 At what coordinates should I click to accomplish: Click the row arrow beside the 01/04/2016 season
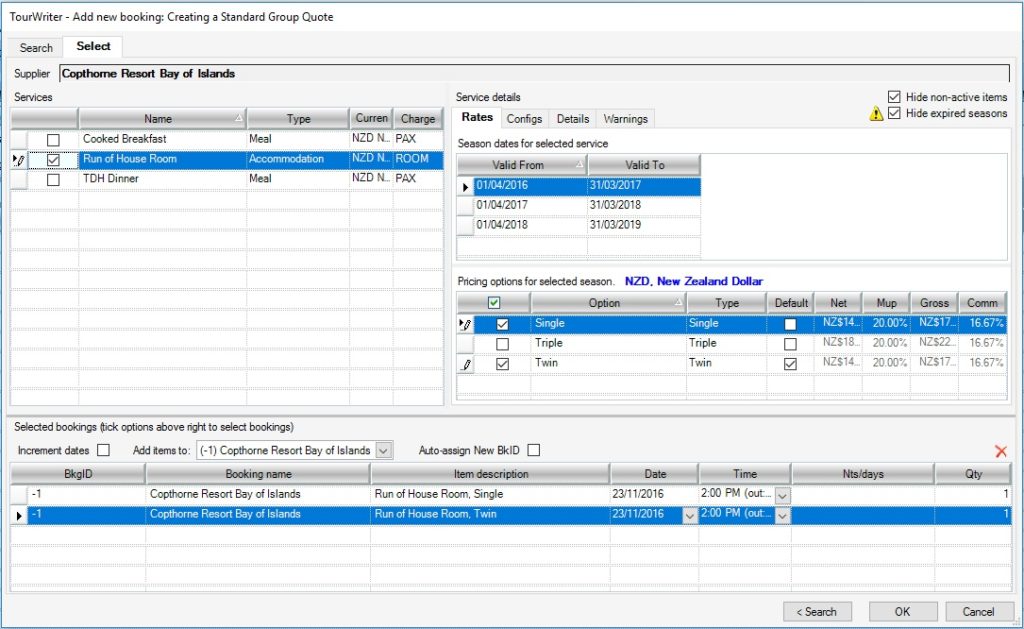(x=465, y=186)
